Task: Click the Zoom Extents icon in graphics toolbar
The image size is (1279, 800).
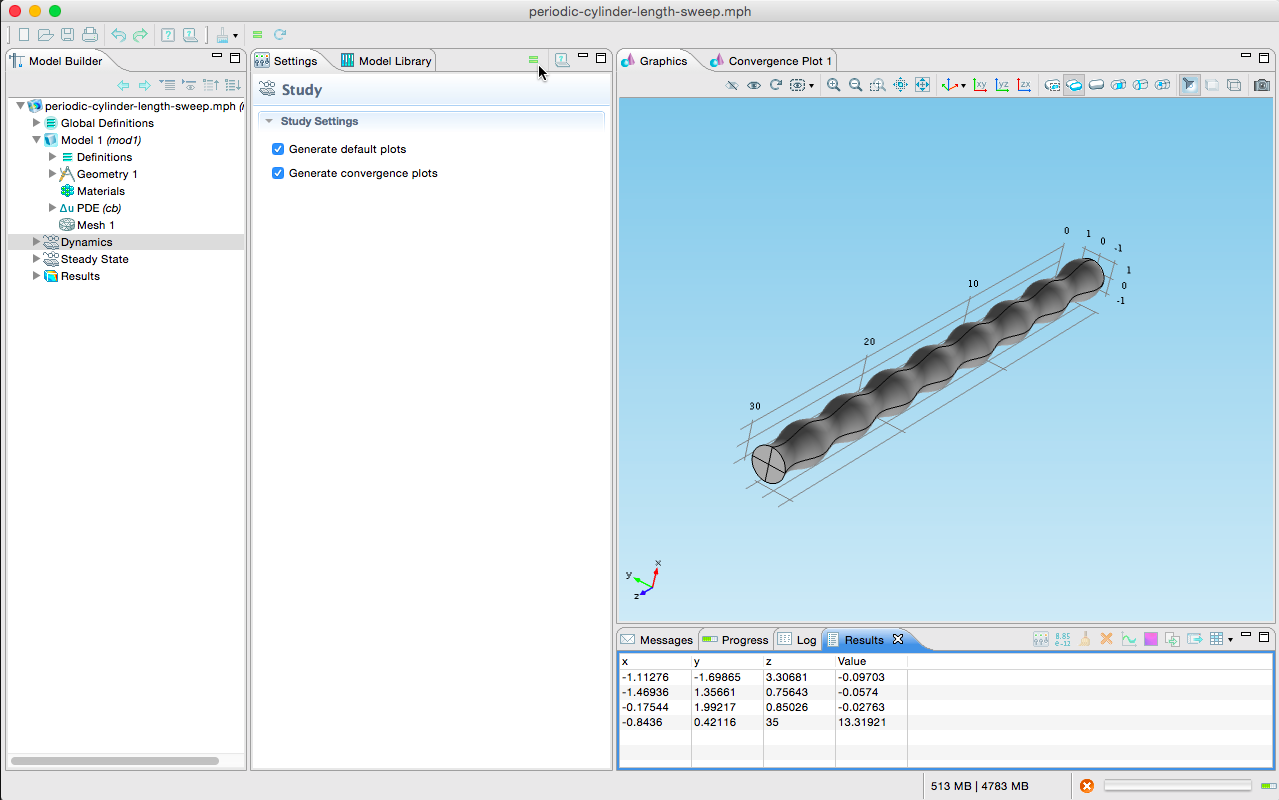Action: (922, 86)
